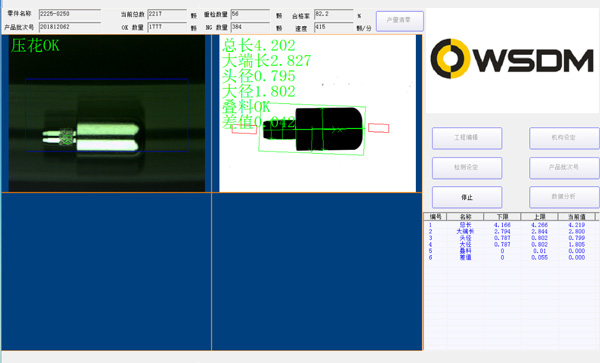600x363 pixels.
Task: Click the NG 数量 field showing 384
Action: [250, 27]
